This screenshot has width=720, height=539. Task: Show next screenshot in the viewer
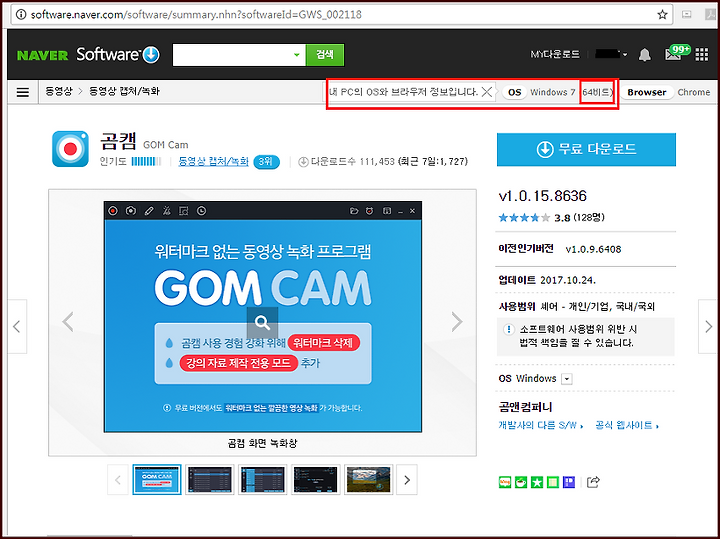point(456,321)
